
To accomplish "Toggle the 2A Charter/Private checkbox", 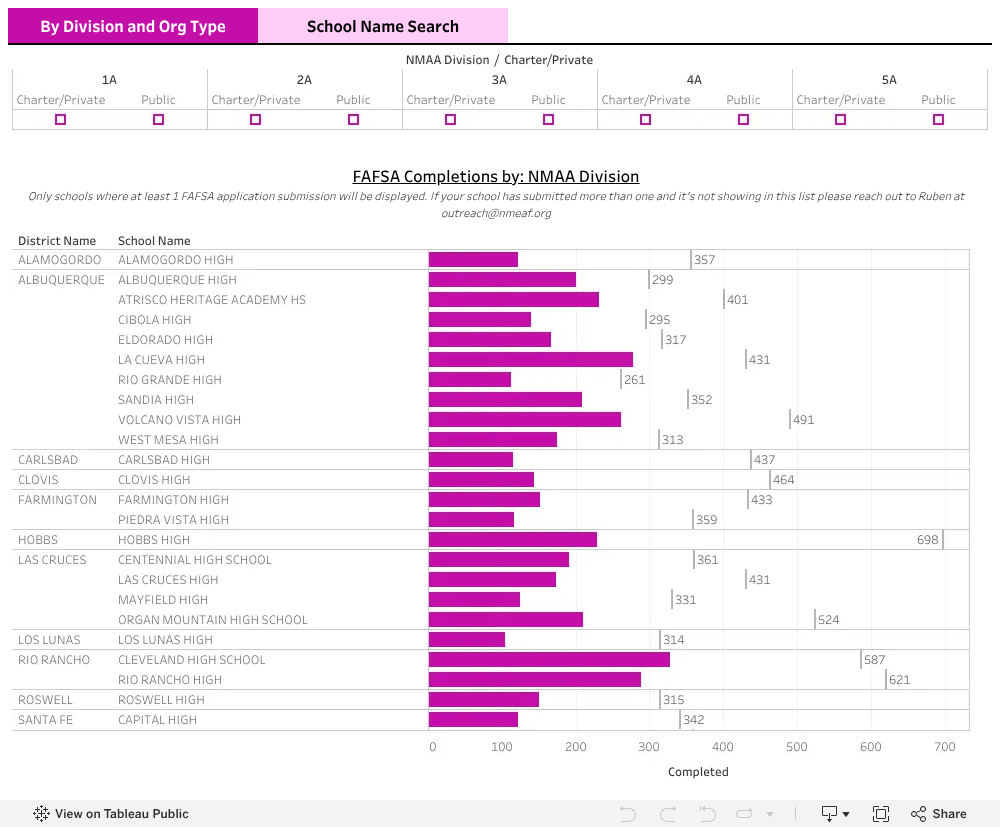I will (x=256, y=119).
